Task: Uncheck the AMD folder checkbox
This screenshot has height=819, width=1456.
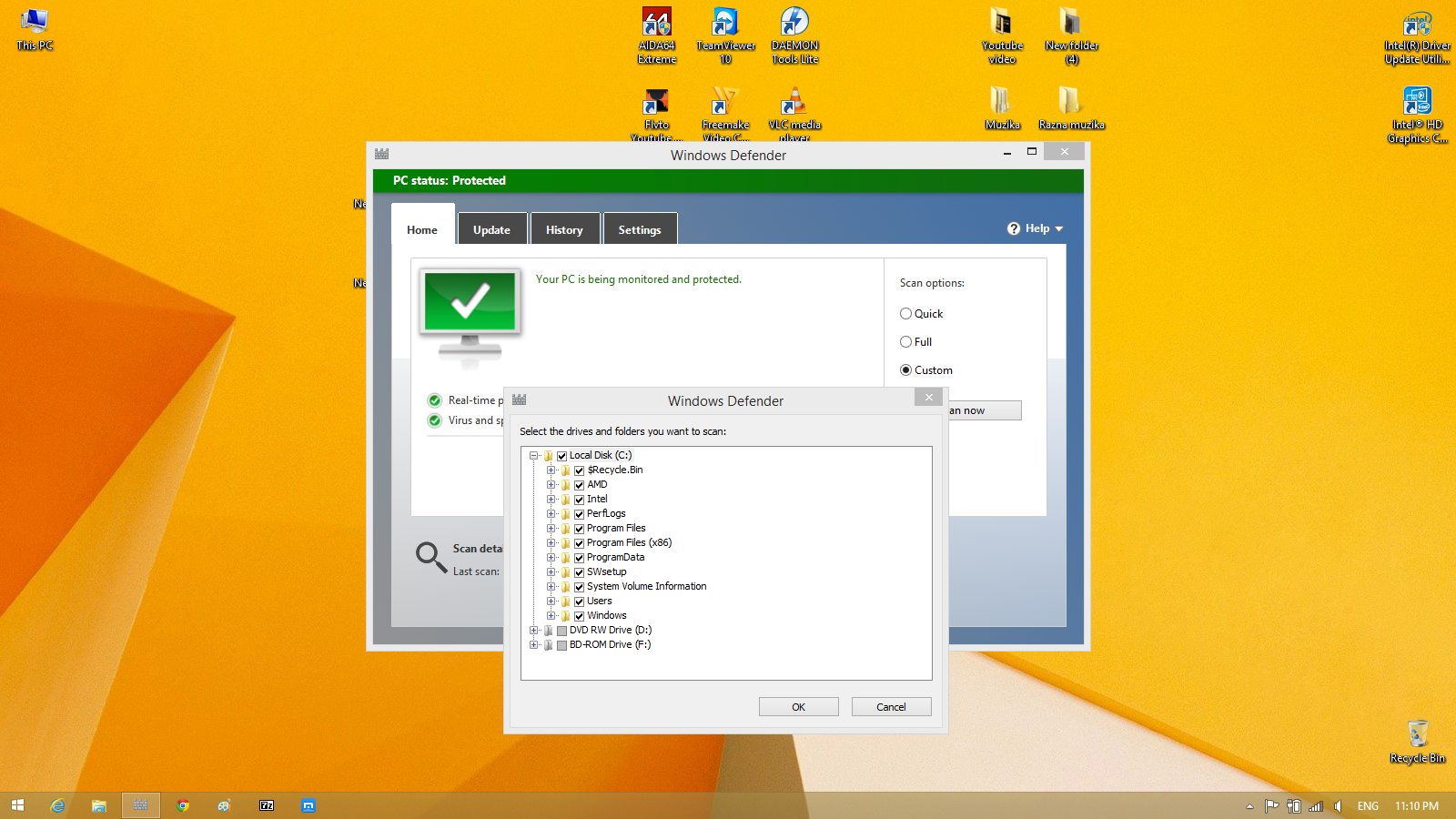Action: coord(579,485)
